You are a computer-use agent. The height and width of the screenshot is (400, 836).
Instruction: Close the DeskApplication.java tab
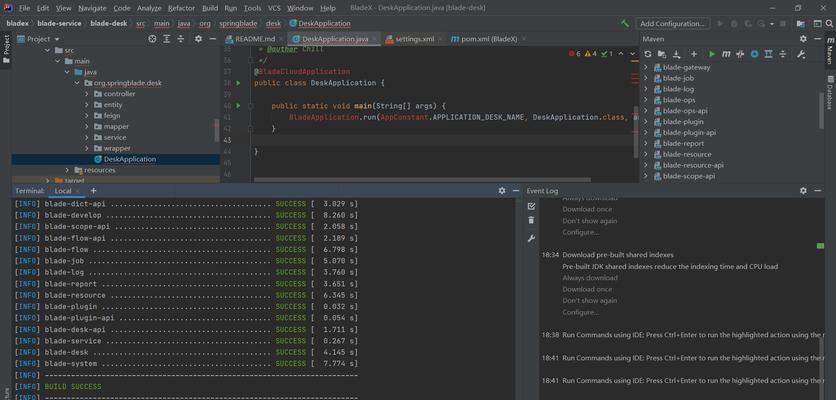click(375, 39)
